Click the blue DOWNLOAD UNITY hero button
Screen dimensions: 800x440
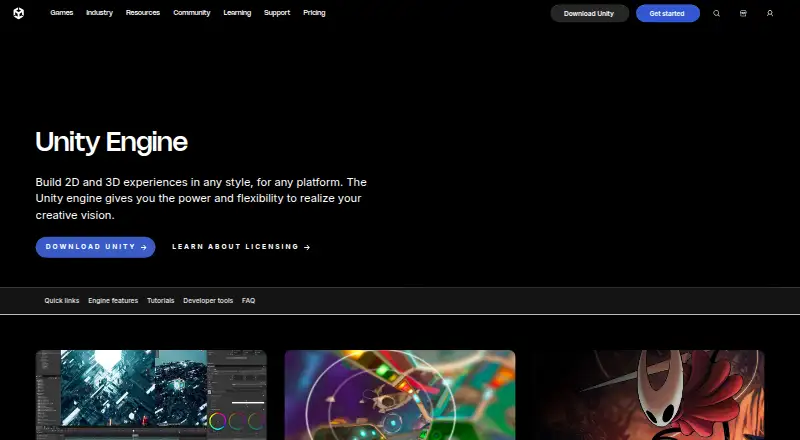(x=95, y=247)
